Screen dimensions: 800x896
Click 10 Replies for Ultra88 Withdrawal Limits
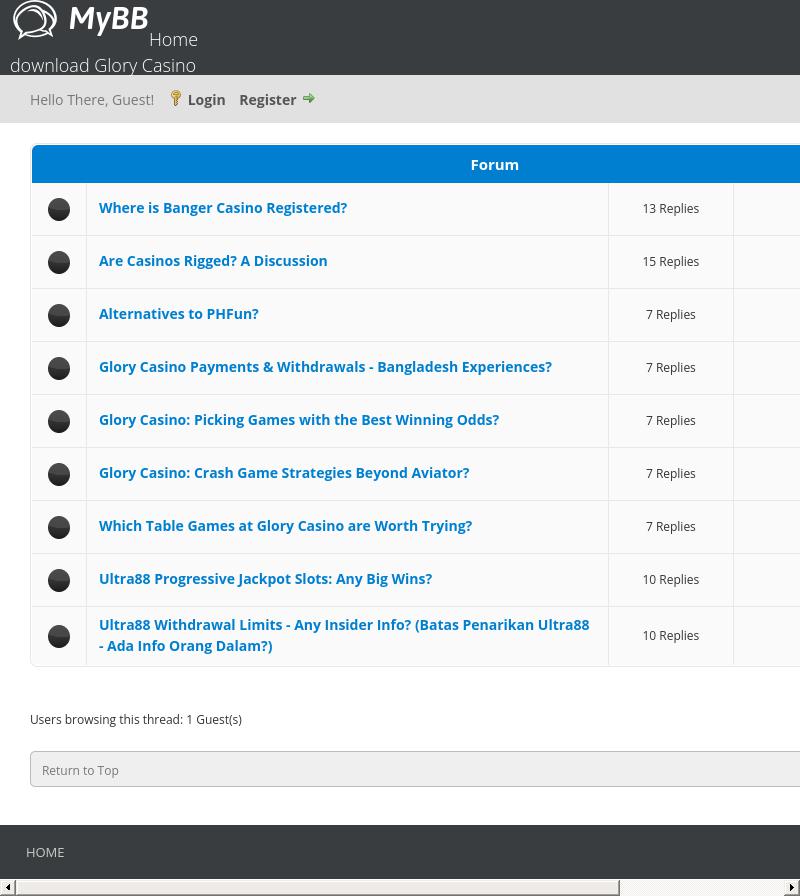[x=670, y=635]
